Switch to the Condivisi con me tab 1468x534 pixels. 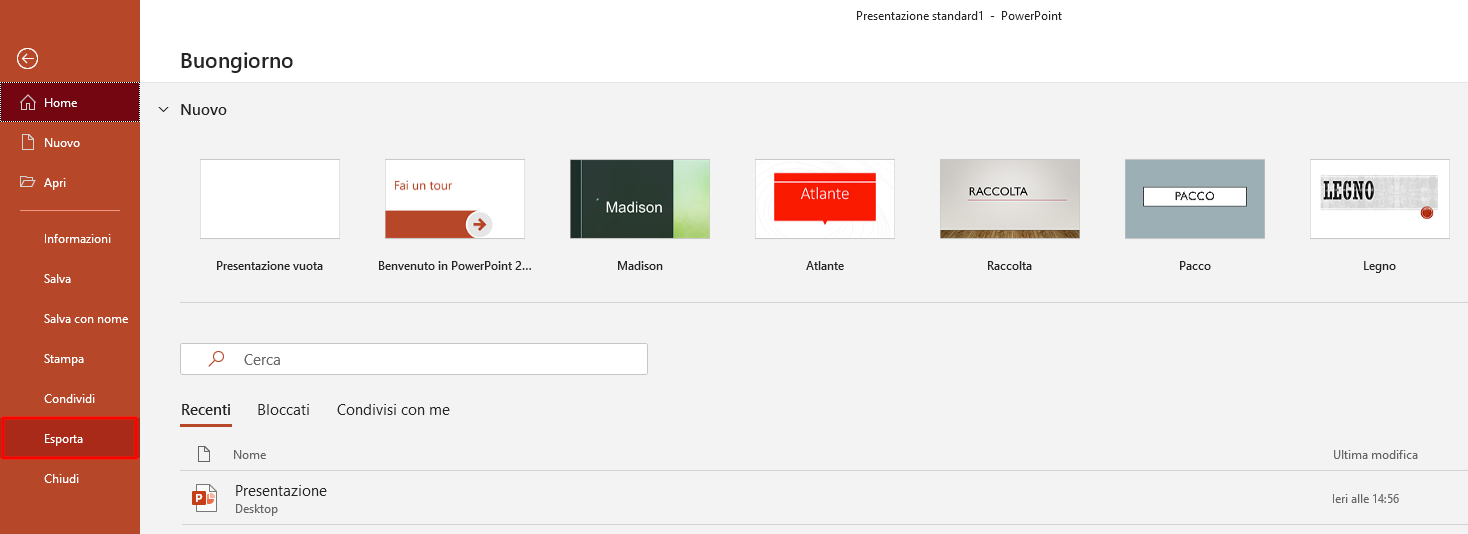pyautogui.click(x=393, y=410)
